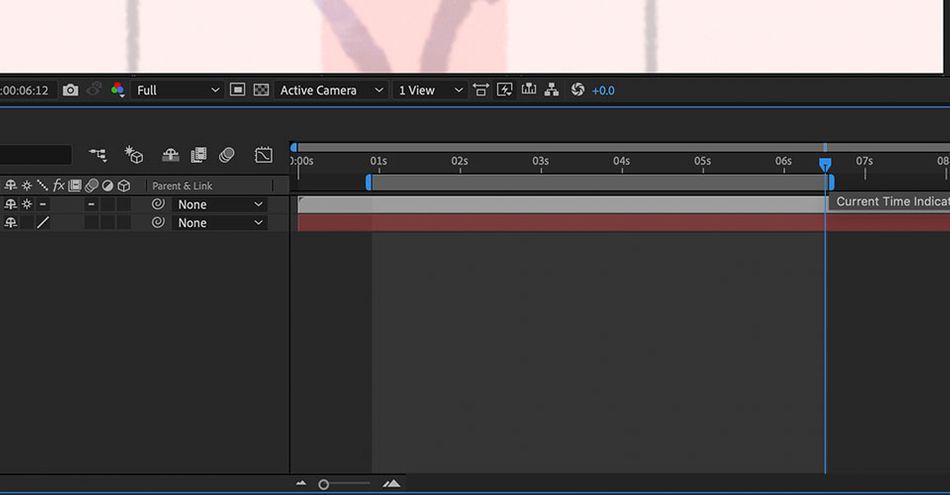Click the timeline zoom slider knob
Screen dimensions: 950x495
pos(324,484)
